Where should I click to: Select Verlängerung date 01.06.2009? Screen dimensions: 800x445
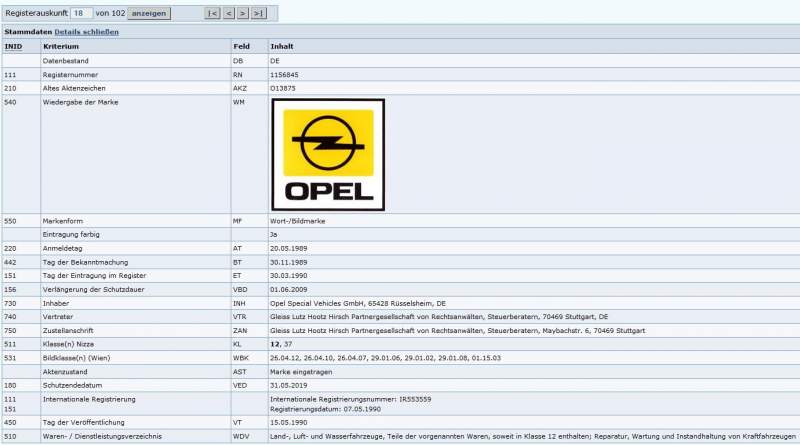coord(289,289)
